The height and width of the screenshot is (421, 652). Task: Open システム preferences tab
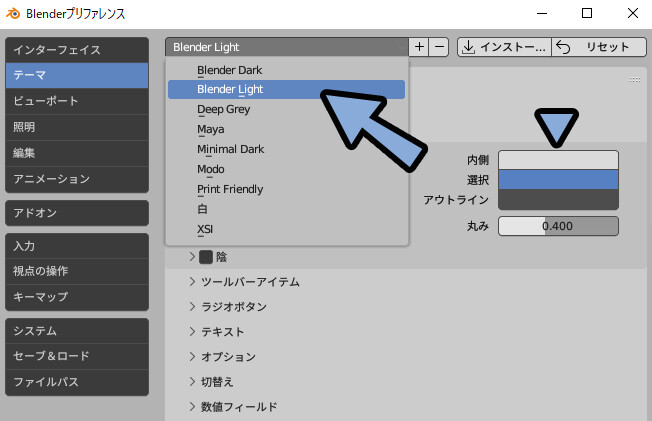pyautogui.click(x=77, y=331)
